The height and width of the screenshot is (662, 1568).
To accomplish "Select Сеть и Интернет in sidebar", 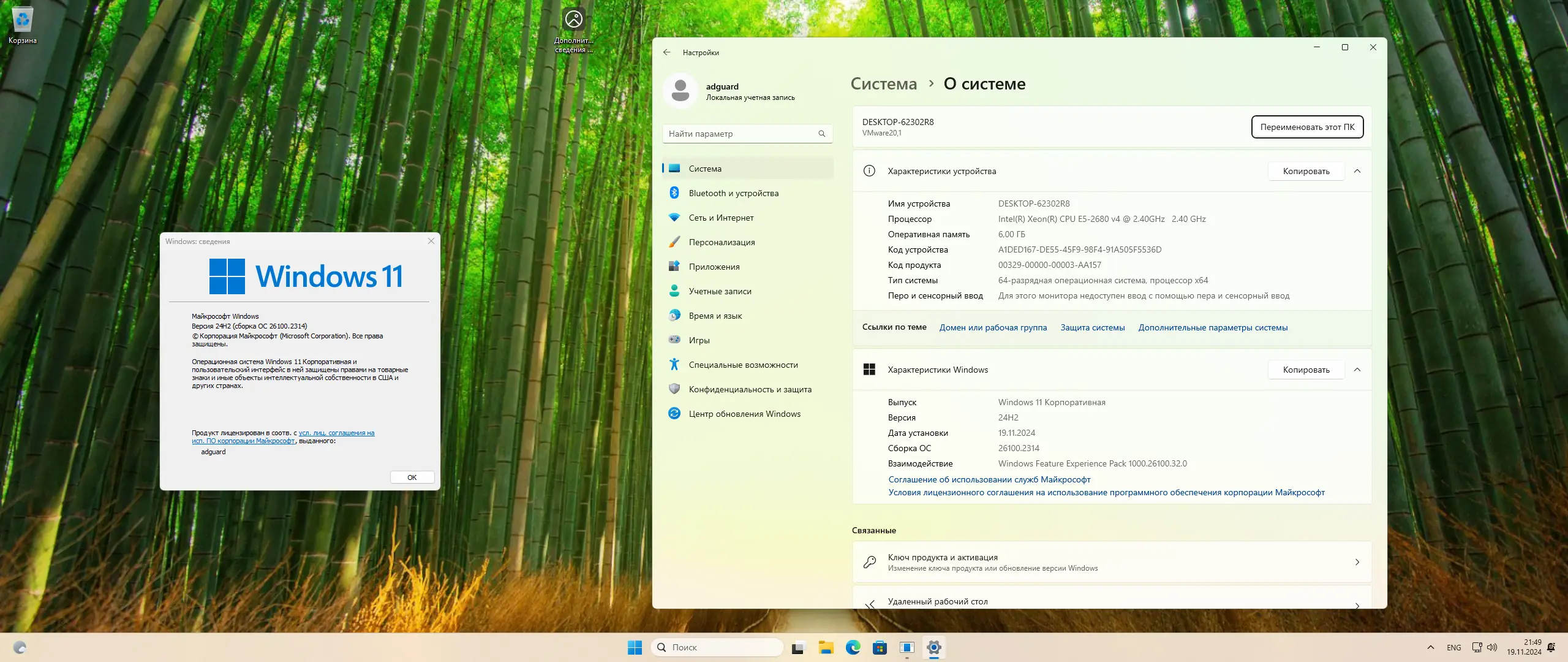I will (721, 217).
